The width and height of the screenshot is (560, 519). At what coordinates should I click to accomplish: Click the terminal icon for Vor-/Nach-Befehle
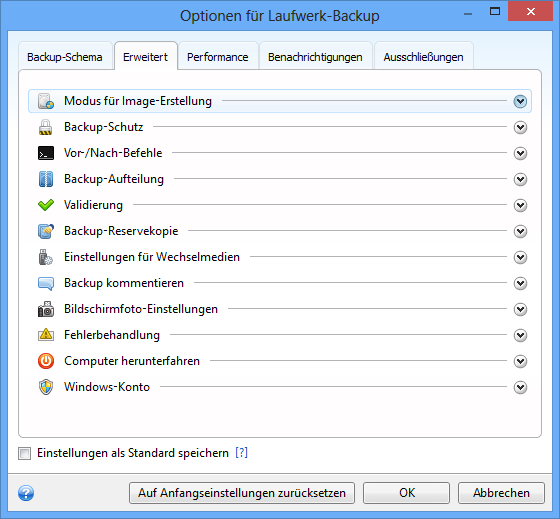(46, 153)
